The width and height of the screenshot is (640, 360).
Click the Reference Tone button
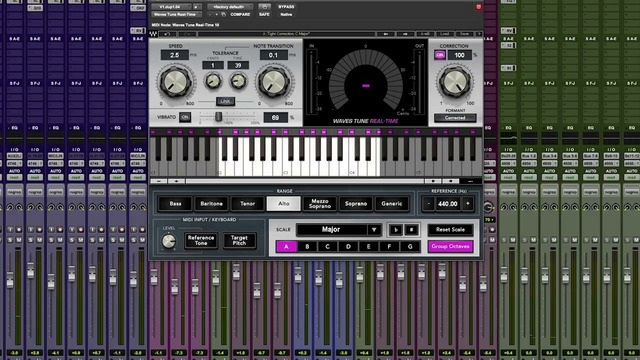pyautogui.click(x=201, y=240)
